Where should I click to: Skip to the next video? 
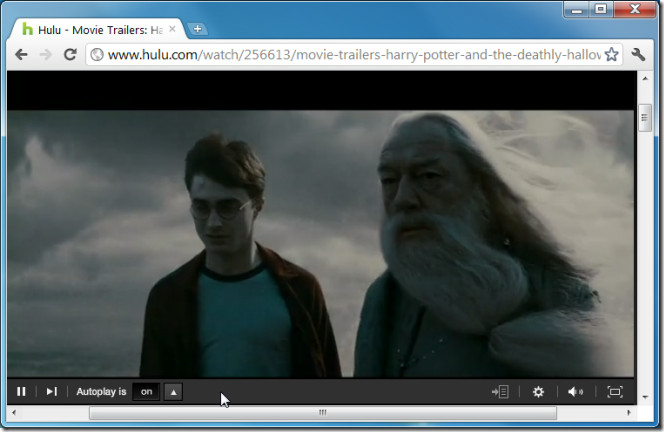click(52, 392)
